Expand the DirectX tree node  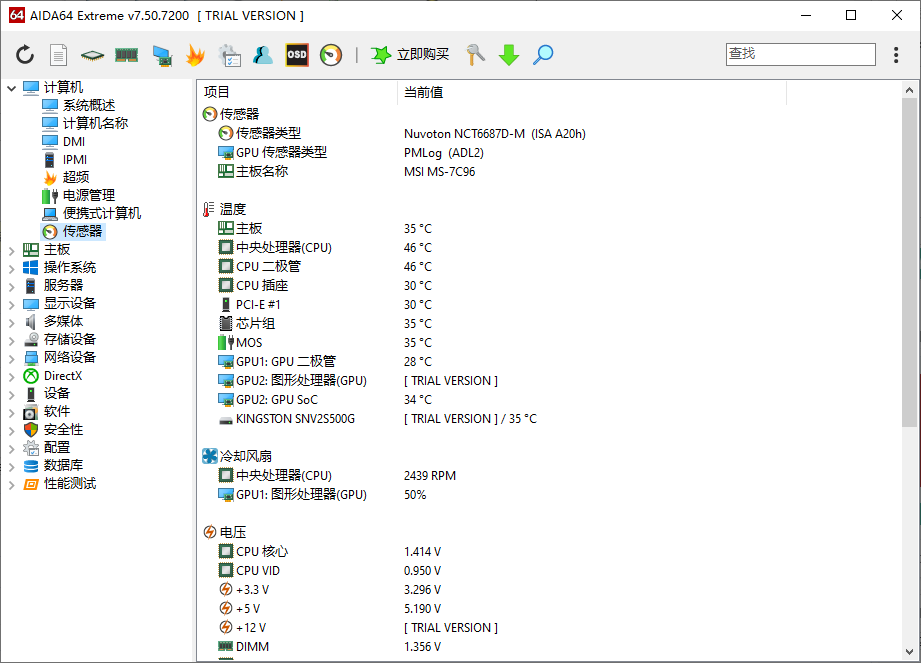pos(11,376)
